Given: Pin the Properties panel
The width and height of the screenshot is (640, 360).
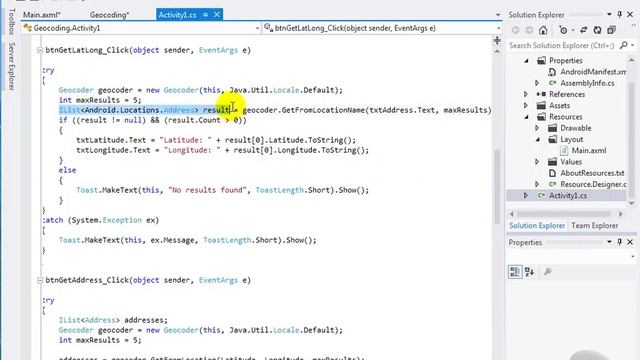Looking at the screenshot, I should click(x=620, y=242).
